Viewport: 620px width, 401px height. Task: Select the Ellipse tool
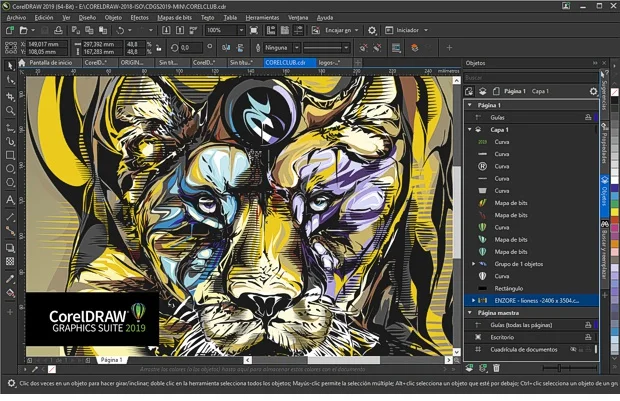coord(10,169)
